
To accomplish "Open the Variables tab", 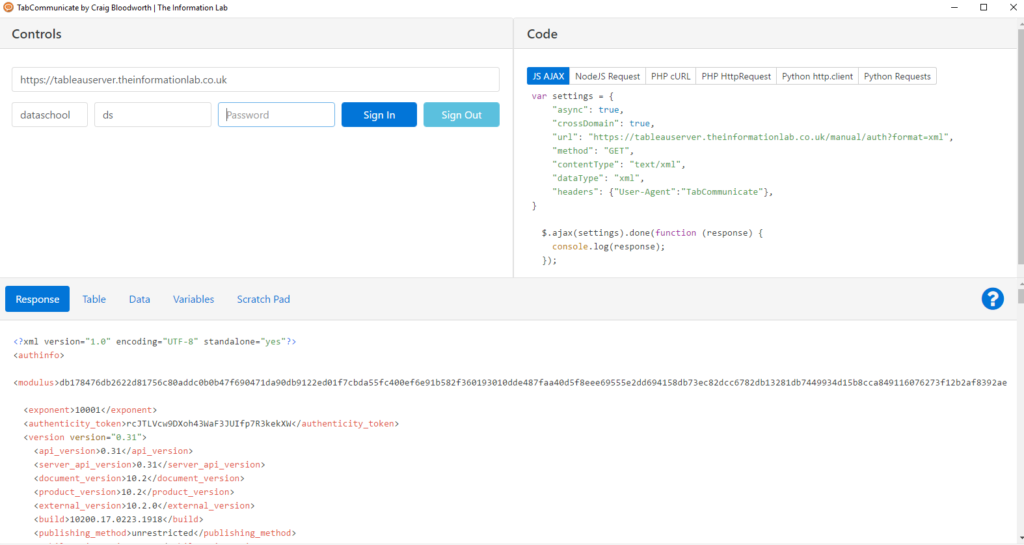I will 193,299.
